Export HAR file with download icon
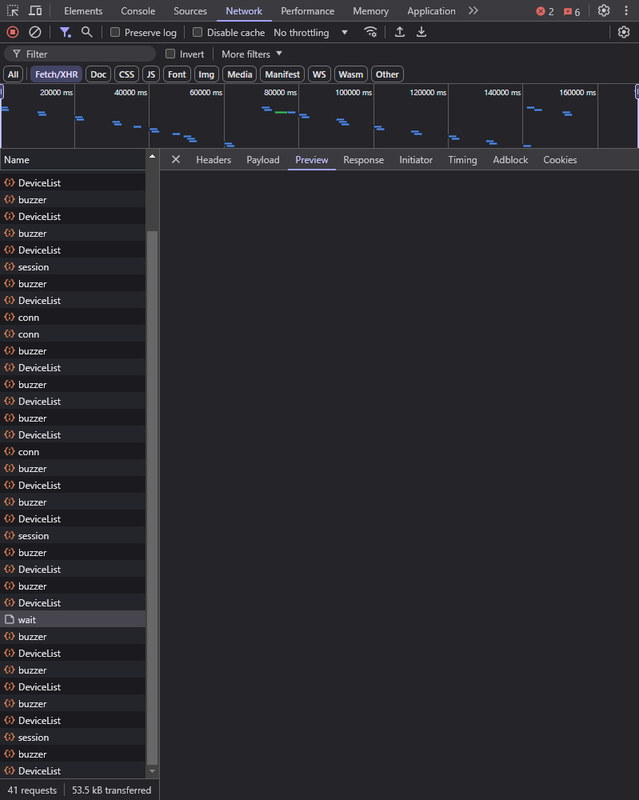This screenshot has width=639, height=800. [x=421, y=32]
